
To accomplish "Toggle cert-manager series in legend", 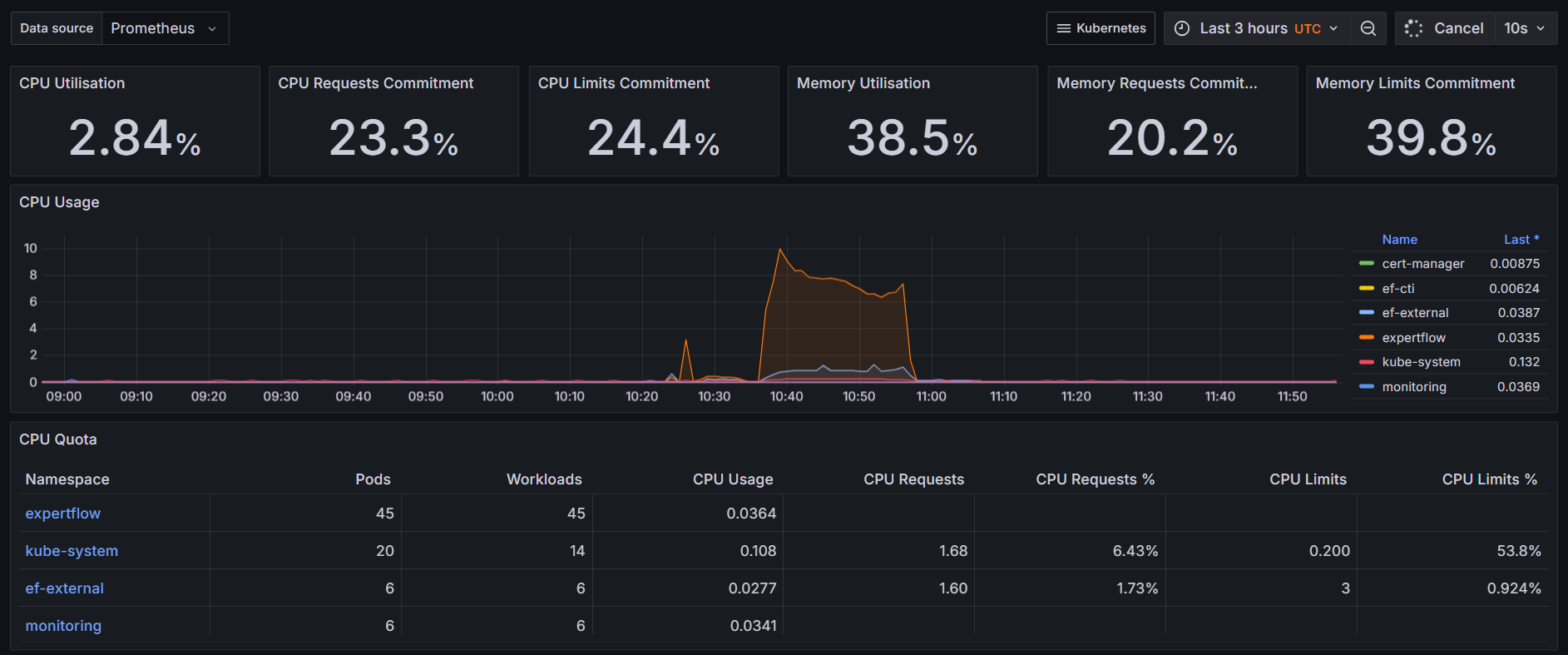I will point(1422,264).
